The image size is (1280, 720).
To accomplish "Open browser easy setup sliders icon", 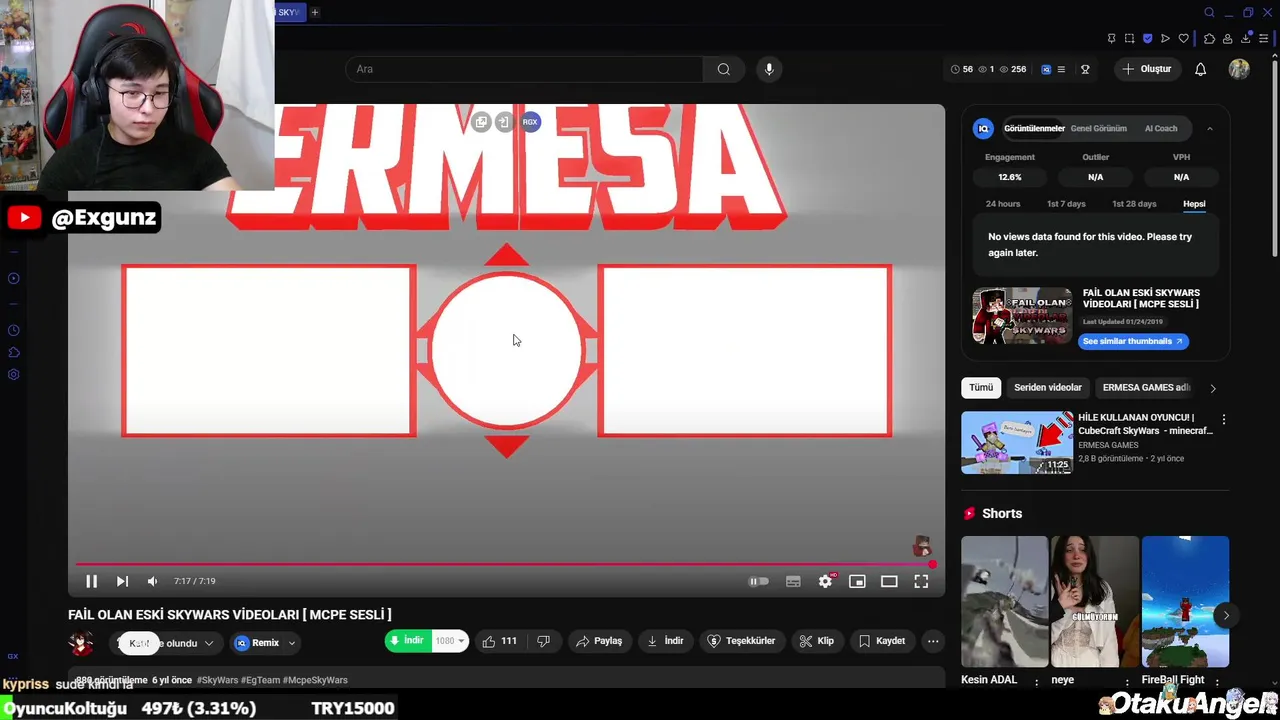I will [x=1263, y=38].
